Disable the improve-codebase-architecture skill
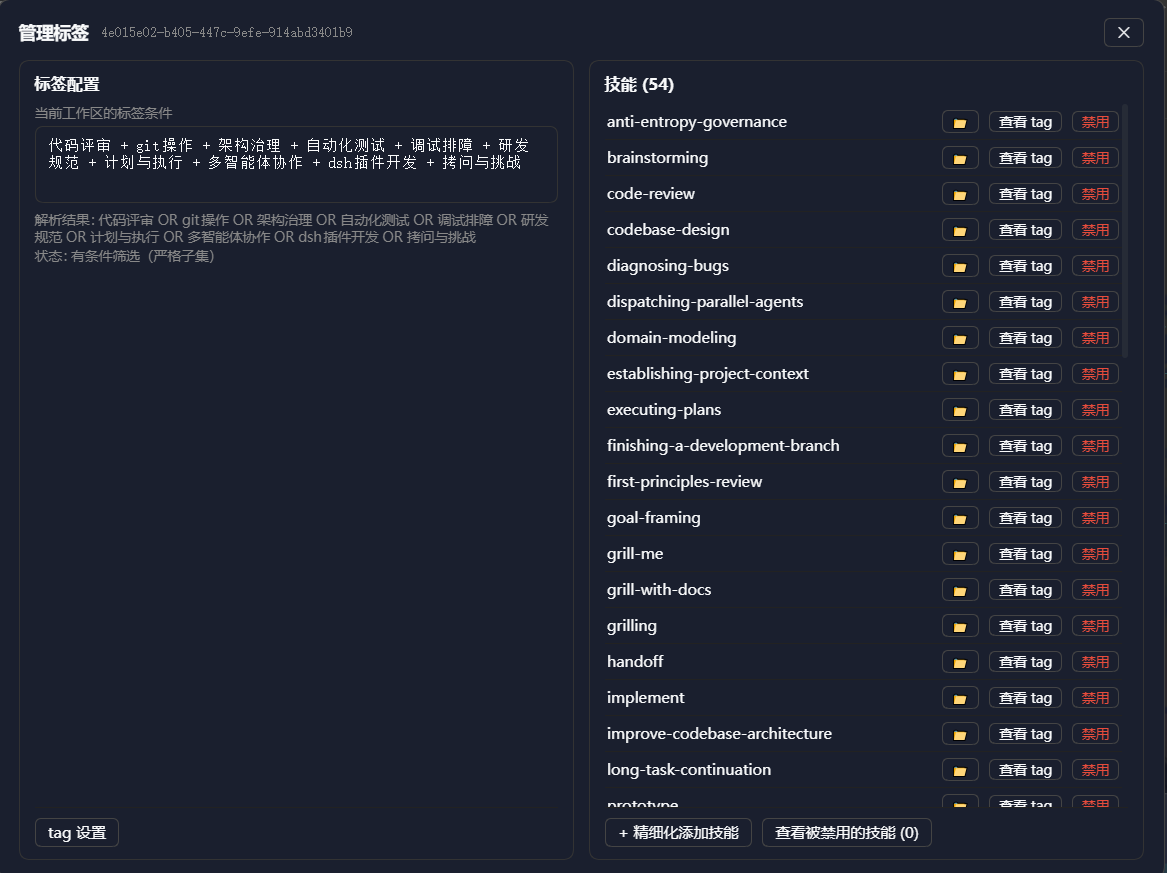 coord(1095,734)
